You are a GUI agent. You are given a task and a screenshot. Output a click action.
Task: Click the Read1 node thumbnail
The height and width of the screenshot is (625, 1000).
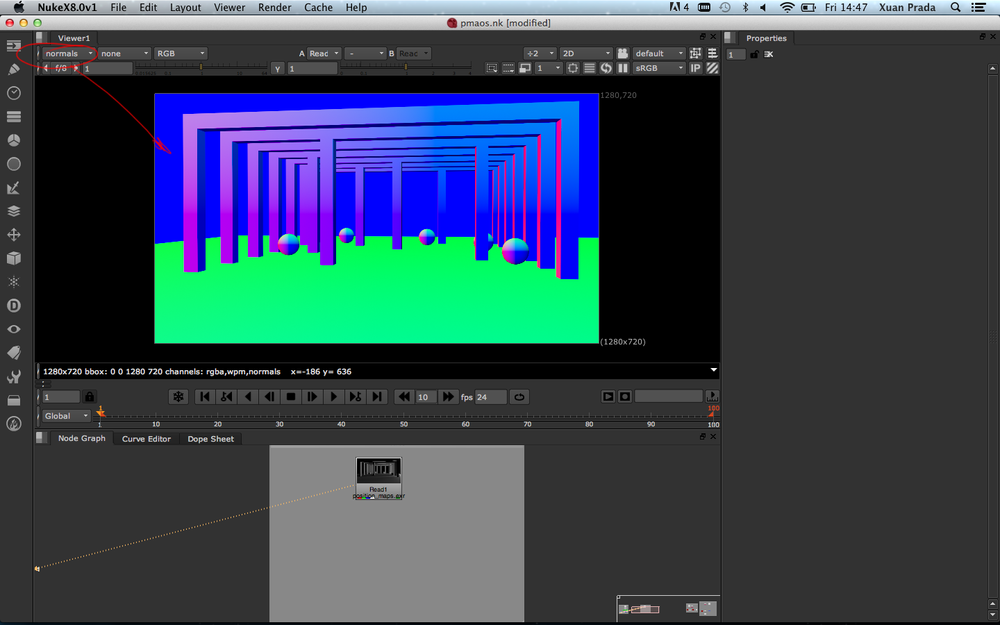(x=379, y=471)
